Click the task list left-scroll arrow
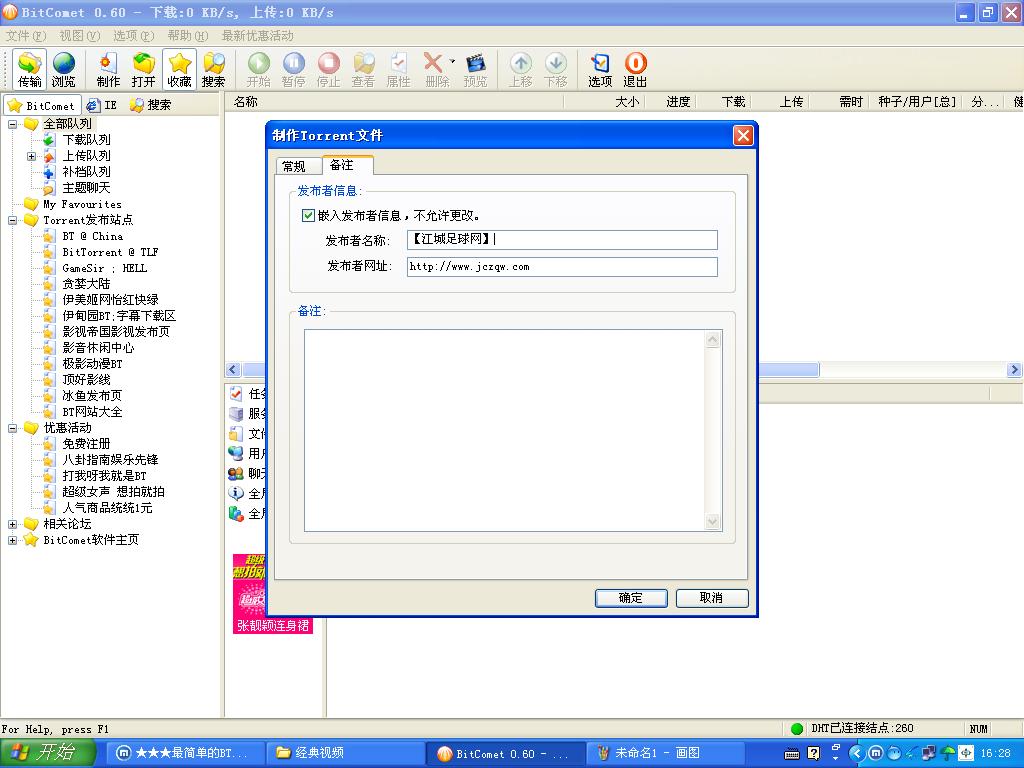This screenshot has height=768, width=1024. pyautogui.click(x=233, y=370)
